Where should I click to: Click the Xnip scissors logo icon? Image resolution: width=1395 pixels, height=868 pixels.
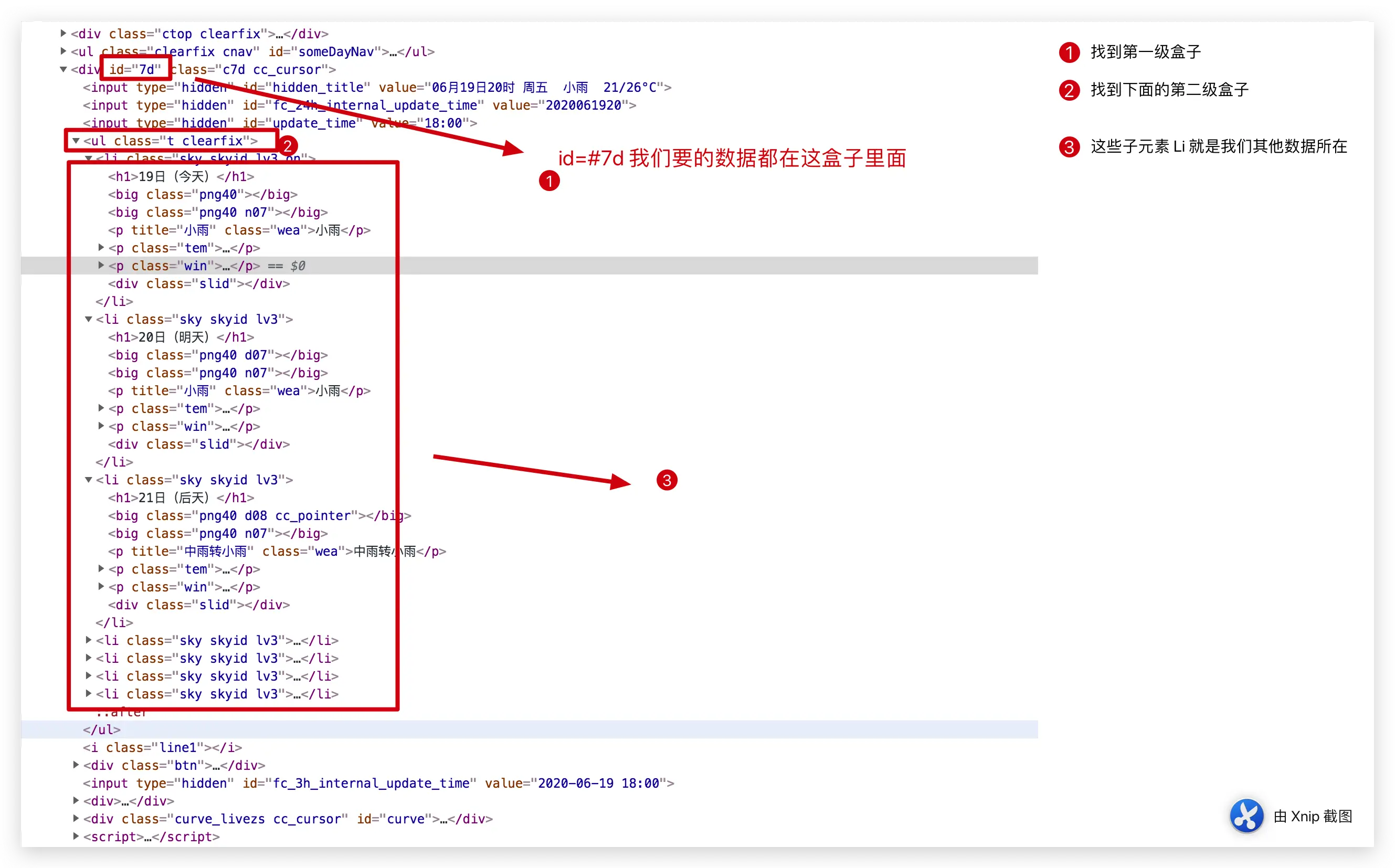point(1246,816)
